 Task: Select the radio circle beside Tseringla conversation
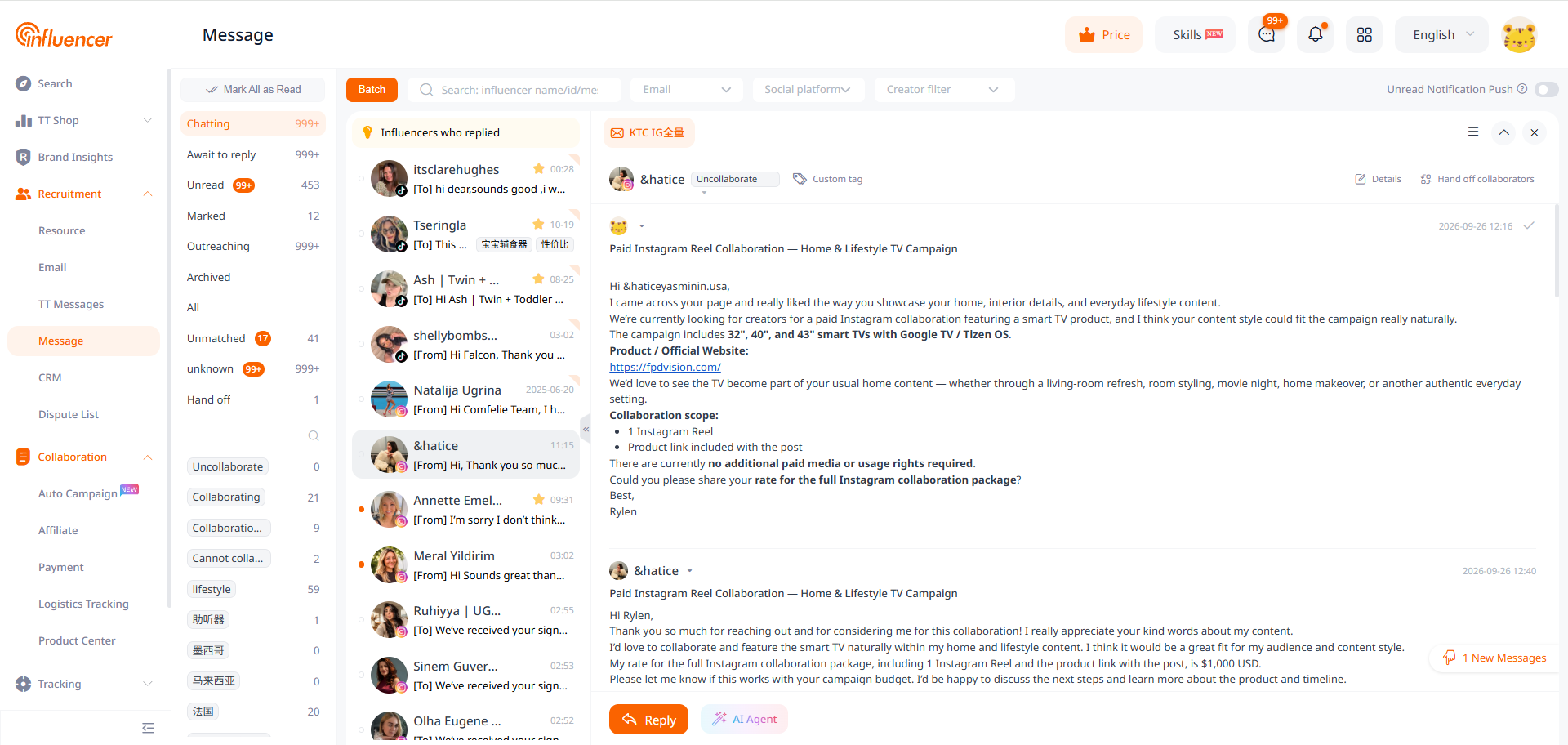pos(362,234)
